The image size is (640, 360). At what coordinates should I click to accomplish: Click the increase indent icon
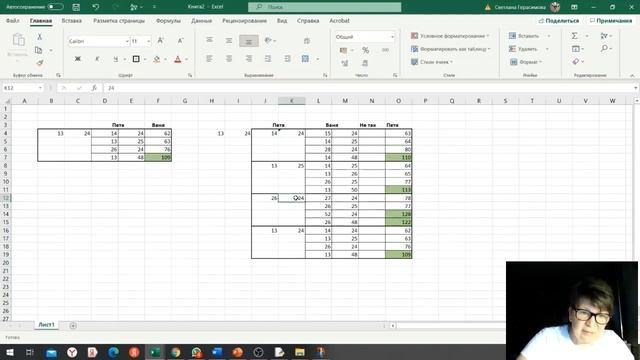[x=288, y=59]
